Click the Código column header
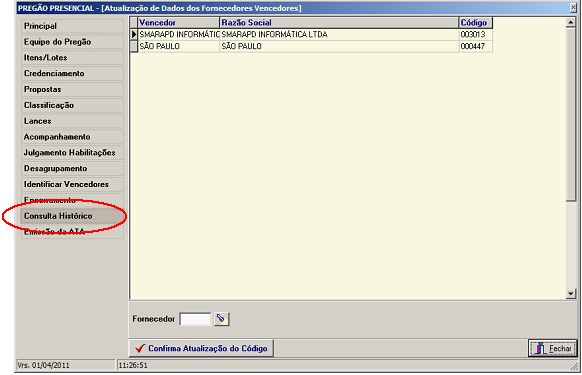 pos(475,23)
